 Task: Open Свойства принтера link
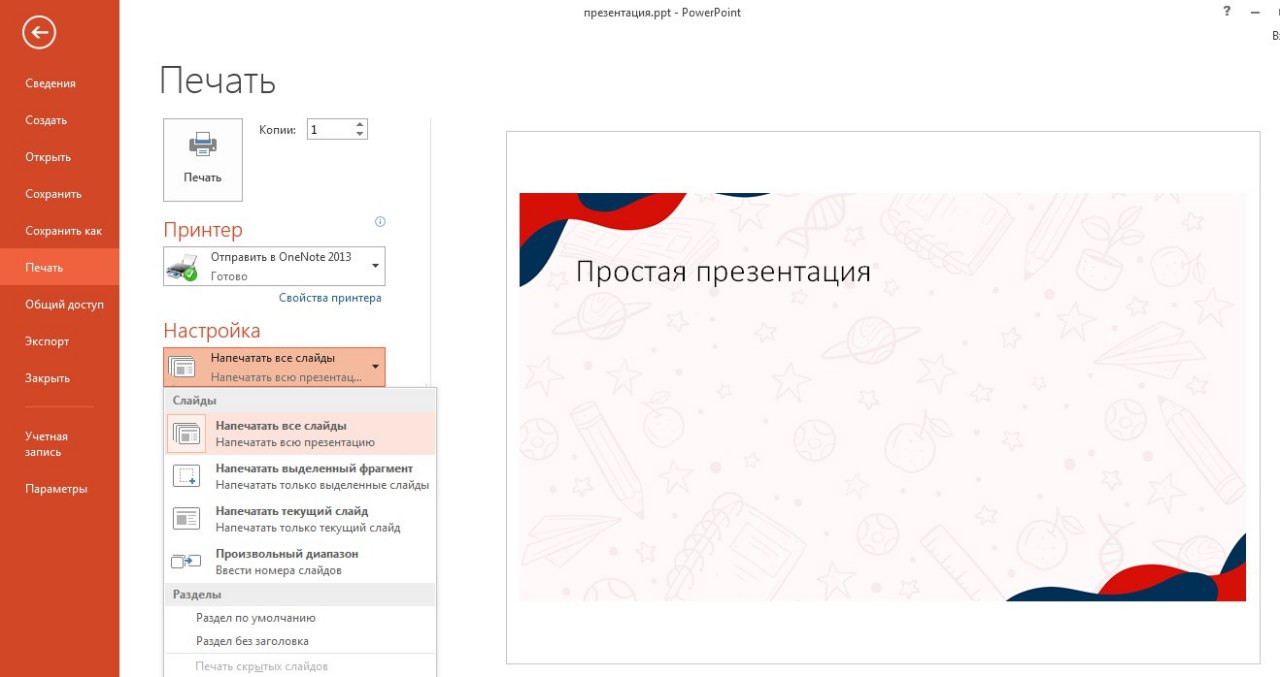330,298
